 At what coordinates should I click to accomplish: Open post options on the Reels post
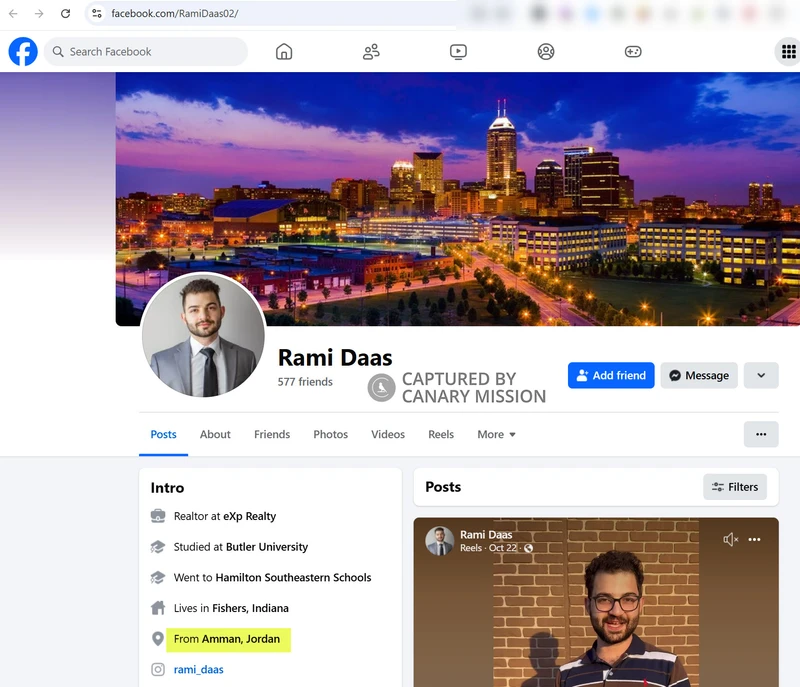(x=755, y=539)
